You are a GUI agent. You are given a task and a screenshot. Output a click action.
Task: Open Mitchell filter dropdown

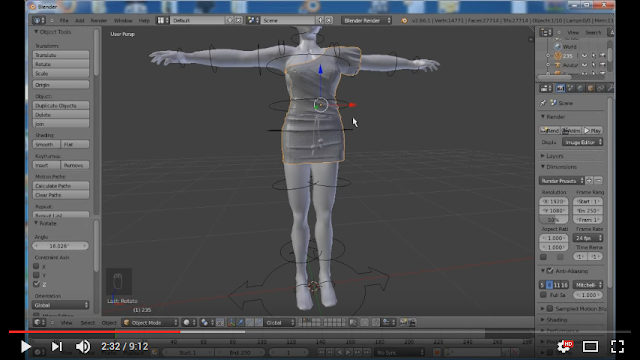(588, 285)
